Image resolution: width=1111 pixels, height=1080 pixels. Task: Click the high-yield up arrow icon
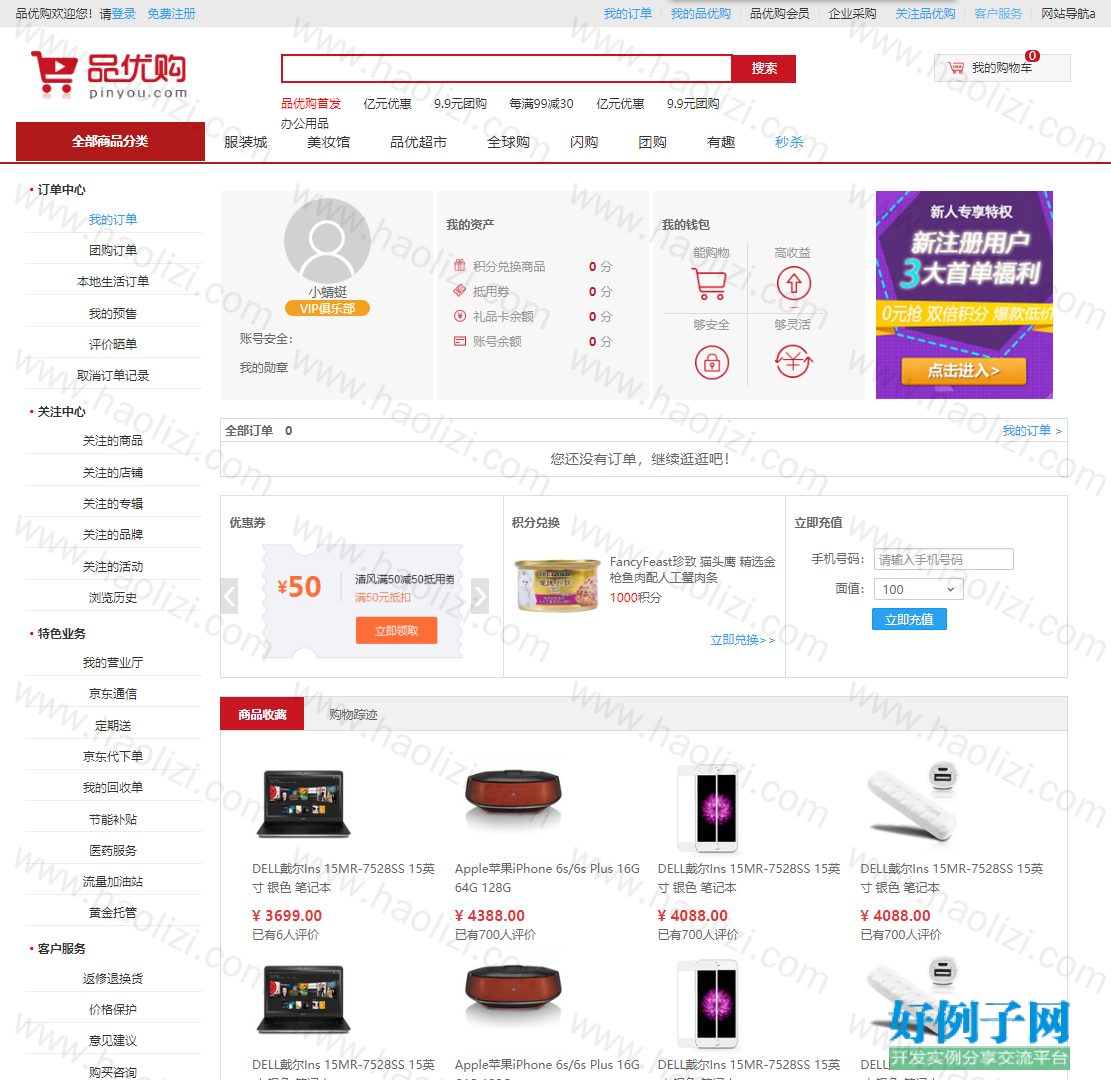pos(794,283)
